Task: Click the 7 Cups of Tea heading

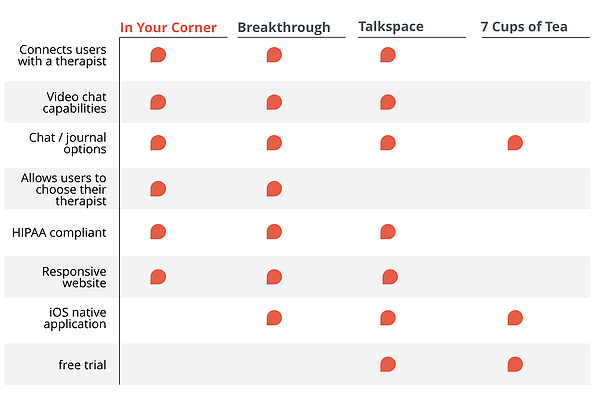Action: [x=524, y=26]
